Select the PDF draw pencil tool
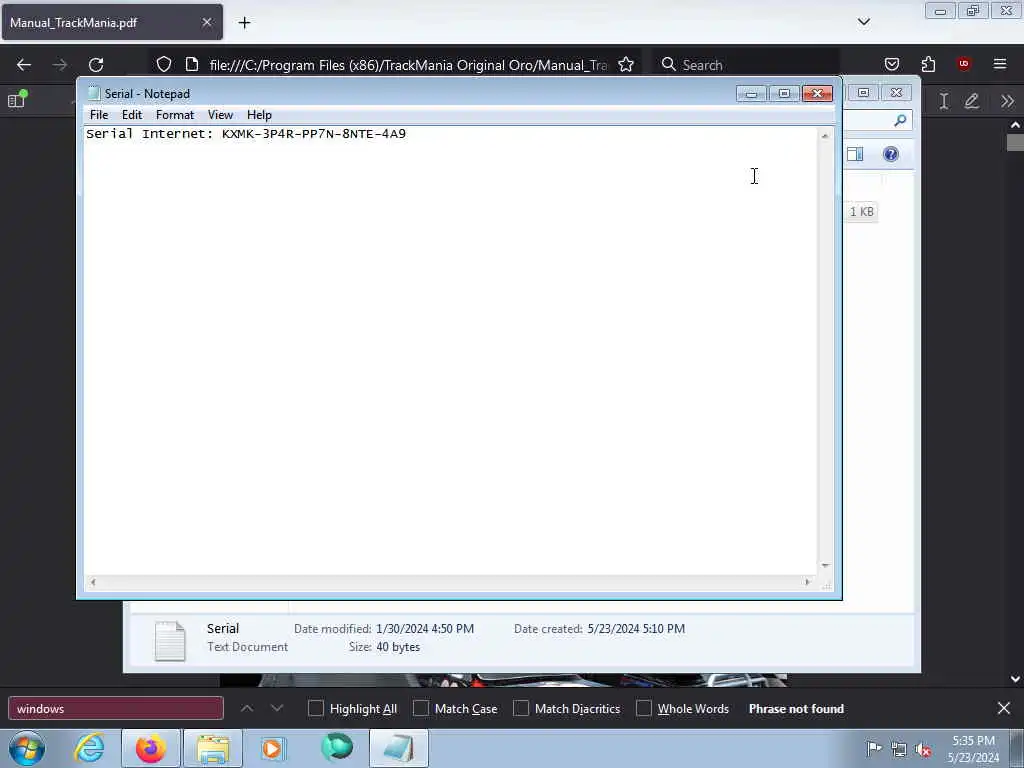The image size is (1024, 768). click(972, 101)
